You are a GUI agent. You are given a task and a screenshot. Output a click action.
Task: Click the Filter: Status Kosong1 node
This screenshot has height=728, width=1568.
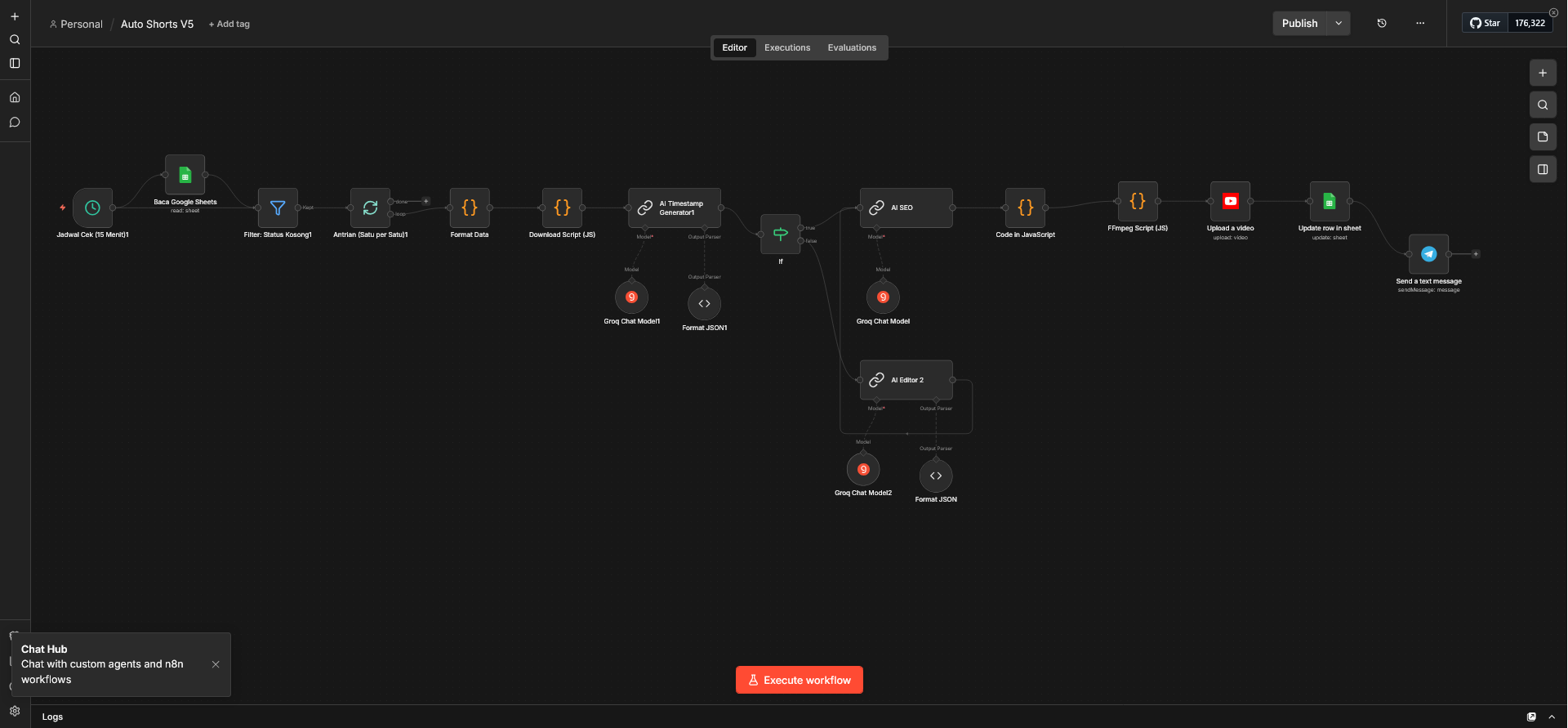click(x=278, y=208)
